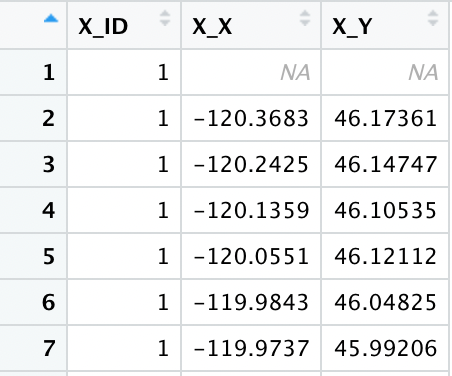452x376 pixels.
Task: Click the X_ID value in row 4
Action: [163, 210]
